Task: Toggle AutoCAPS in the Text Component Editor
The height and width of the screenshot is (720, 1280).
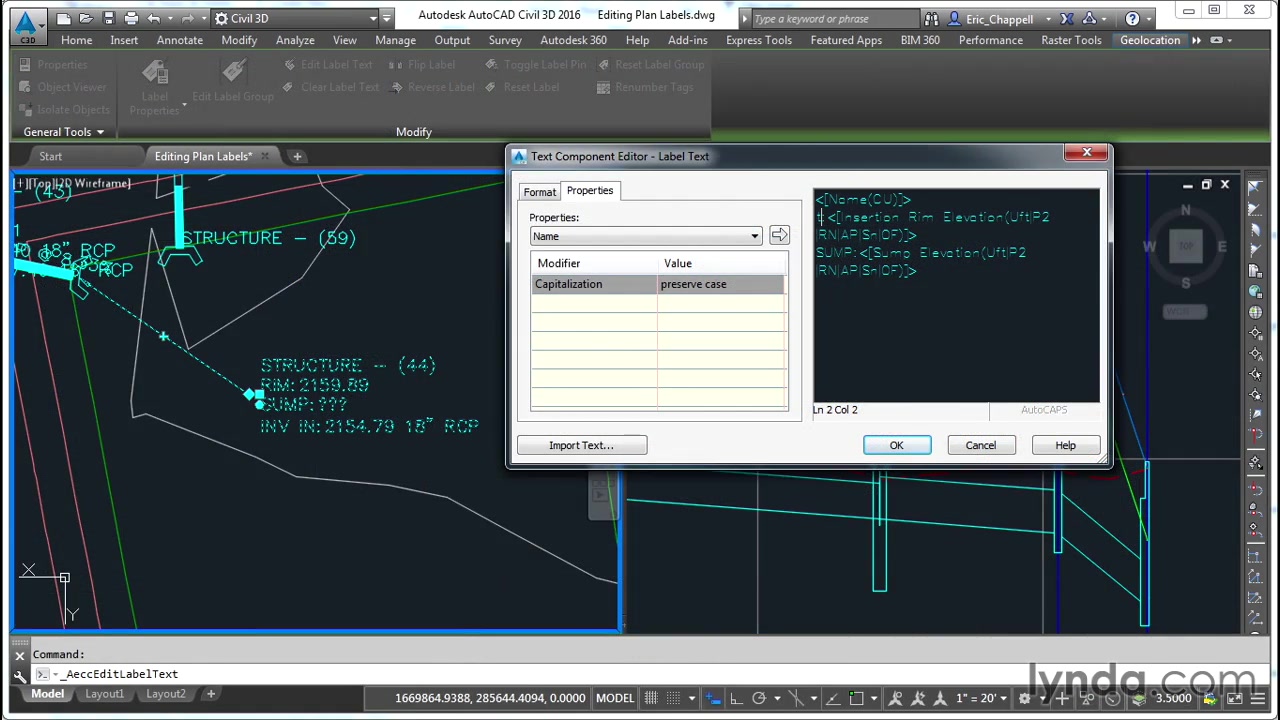Action: (x=1044, y=410)
